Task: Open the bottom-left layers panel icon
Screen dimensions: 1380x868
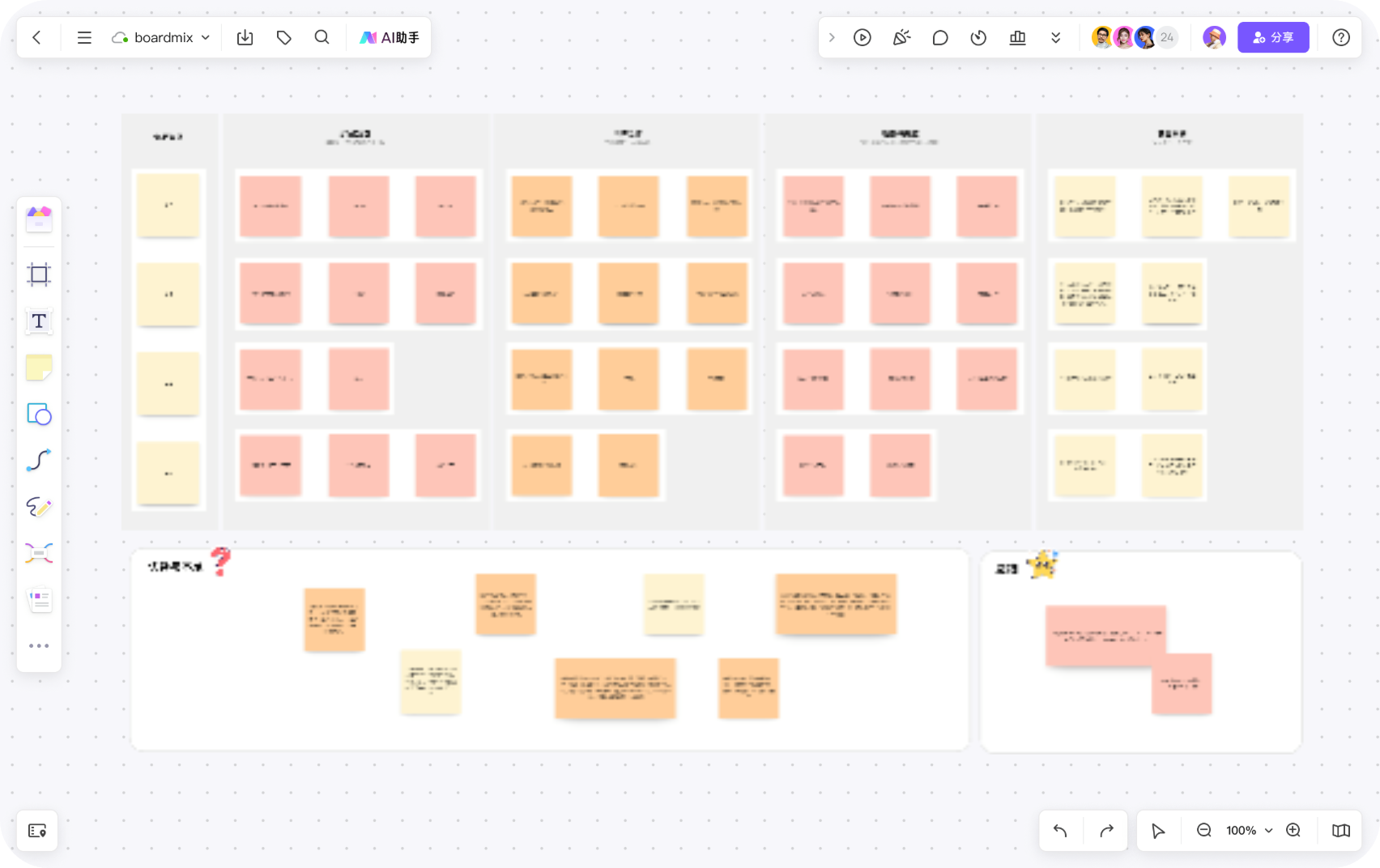Action: [37, 831]
